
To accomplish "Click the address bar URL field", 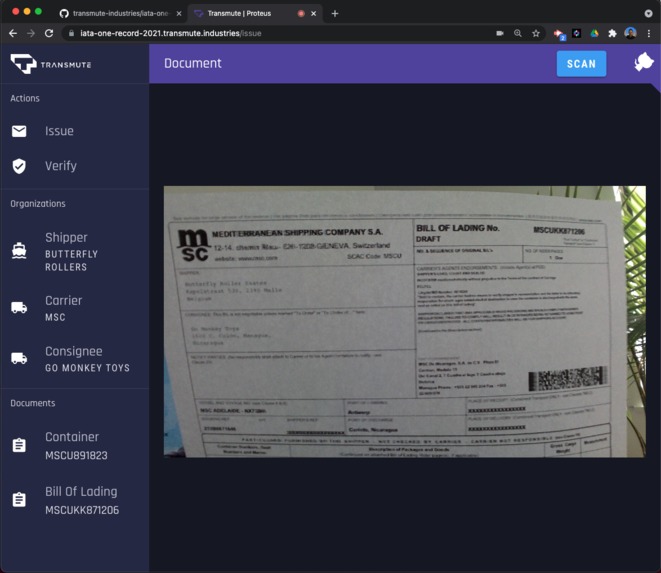I will 278,33.
